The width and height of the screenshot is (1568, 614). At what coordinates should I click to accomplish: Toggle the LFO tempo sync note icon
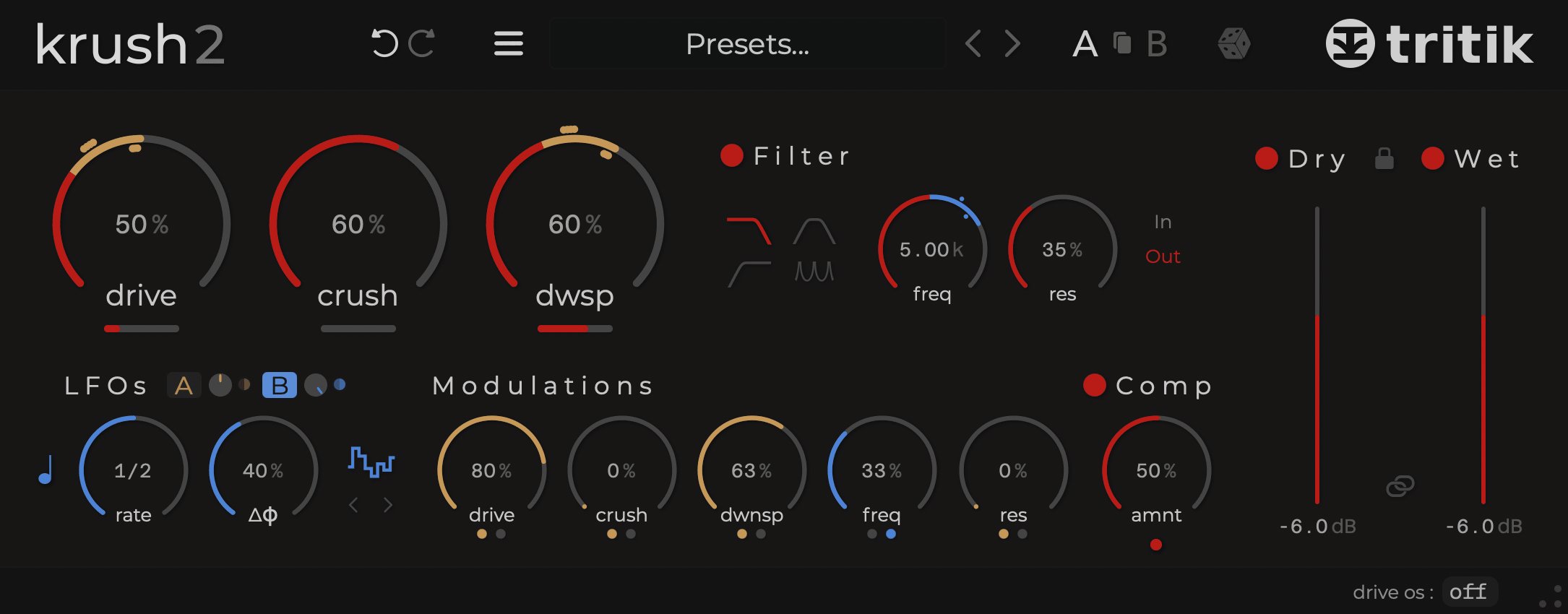click(46, 470)
